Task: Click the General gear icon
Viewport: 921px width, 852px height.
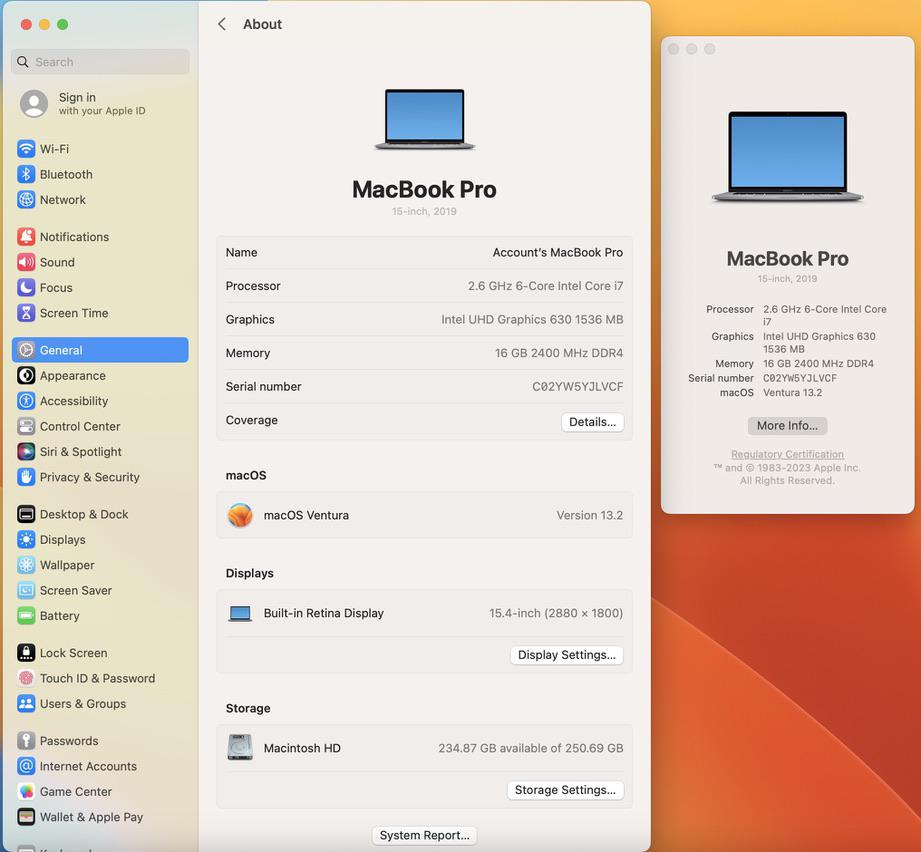Action: pyautogui.click(x=26, y=350)
